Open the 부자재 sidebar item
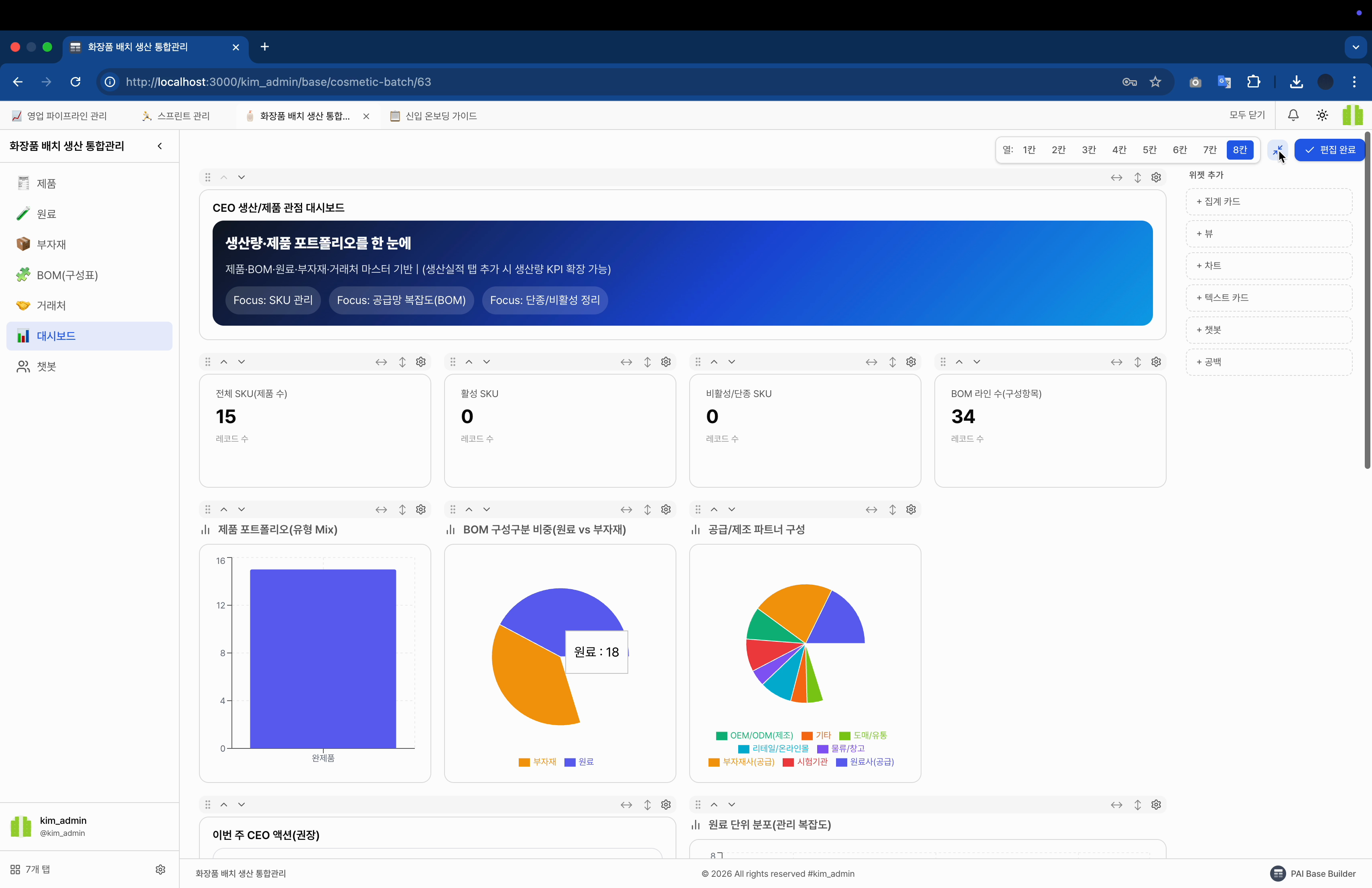Viewport: 1372px width, 888px height. [51, 244]
